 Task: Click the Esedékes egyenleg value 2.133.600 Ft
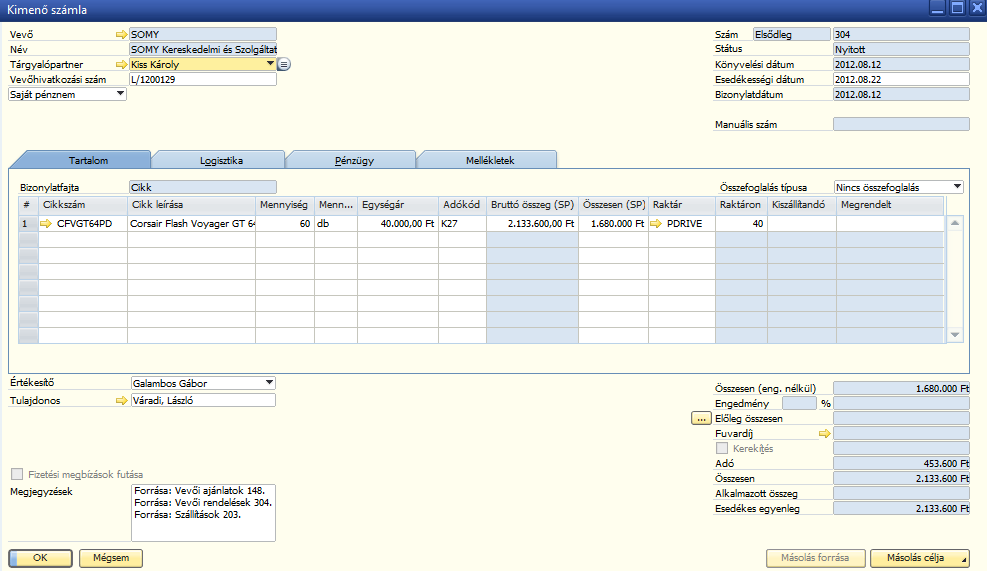901,509
